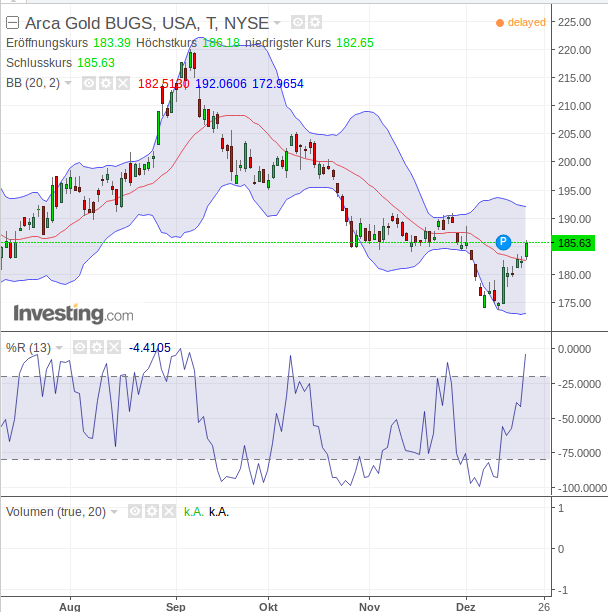Click the blue P marker on chart

503,242
